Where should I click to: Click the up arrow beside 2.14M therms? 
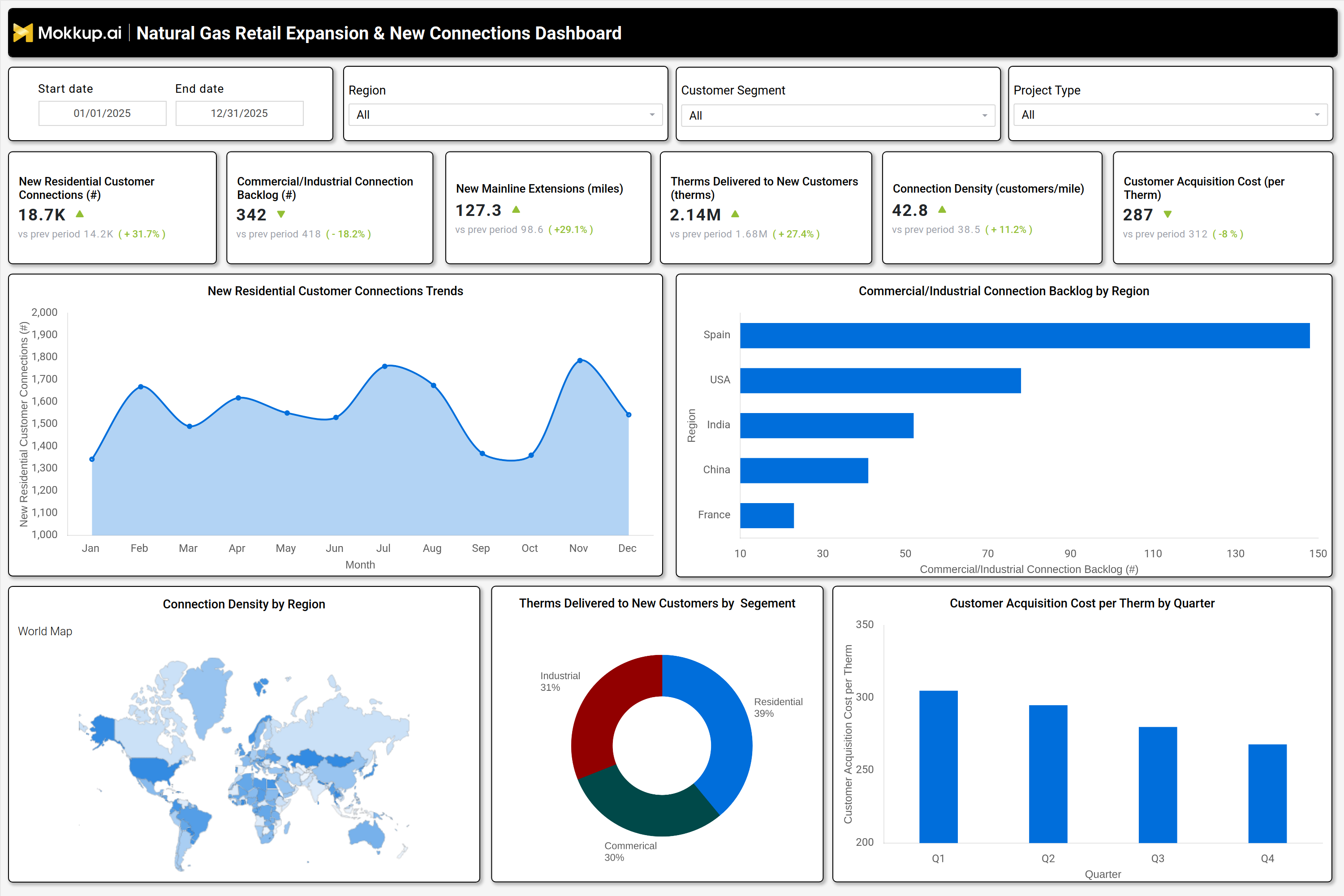(x=736, y=214)
